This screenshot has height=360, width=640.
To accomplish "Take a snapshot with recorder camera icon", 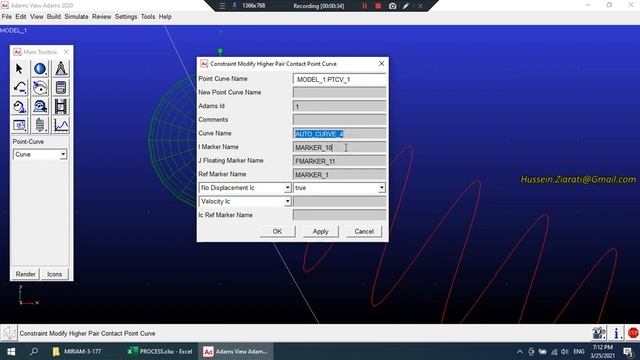I will coord(392,6).
